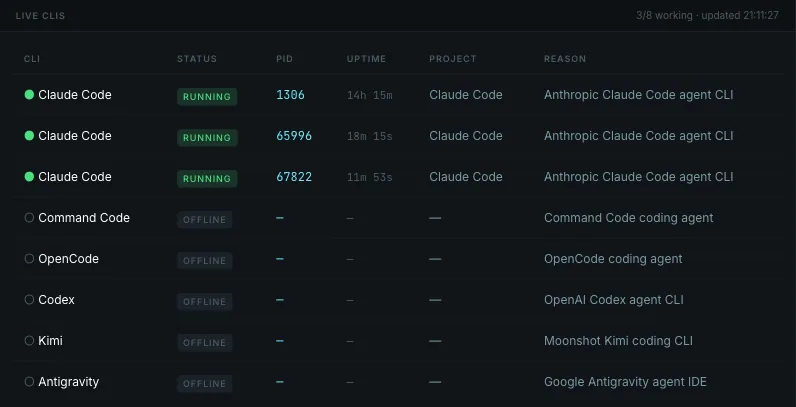Click the STATUS column header
Image resolution: width=796 pixels, height=407 pixels.
pos(197,59)
